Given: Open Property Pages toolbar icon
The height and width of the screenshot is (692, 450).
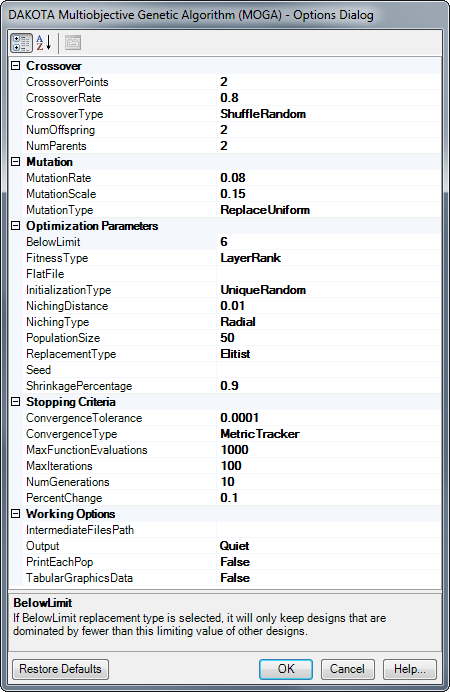Looking at the screenshot, I should [73, 43].
